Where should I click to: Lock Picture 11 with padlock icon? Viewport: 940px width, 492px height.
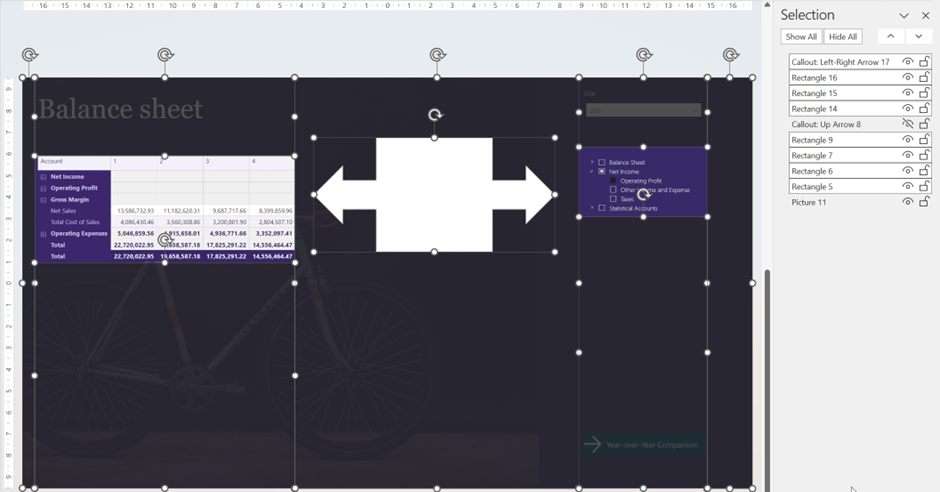[x=924, y=201]
